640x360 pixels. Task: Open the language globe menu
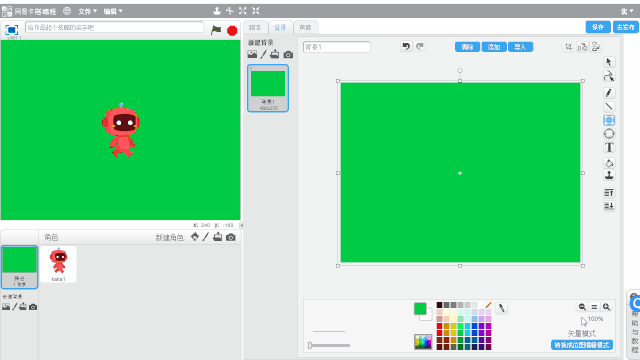(67, 11)
